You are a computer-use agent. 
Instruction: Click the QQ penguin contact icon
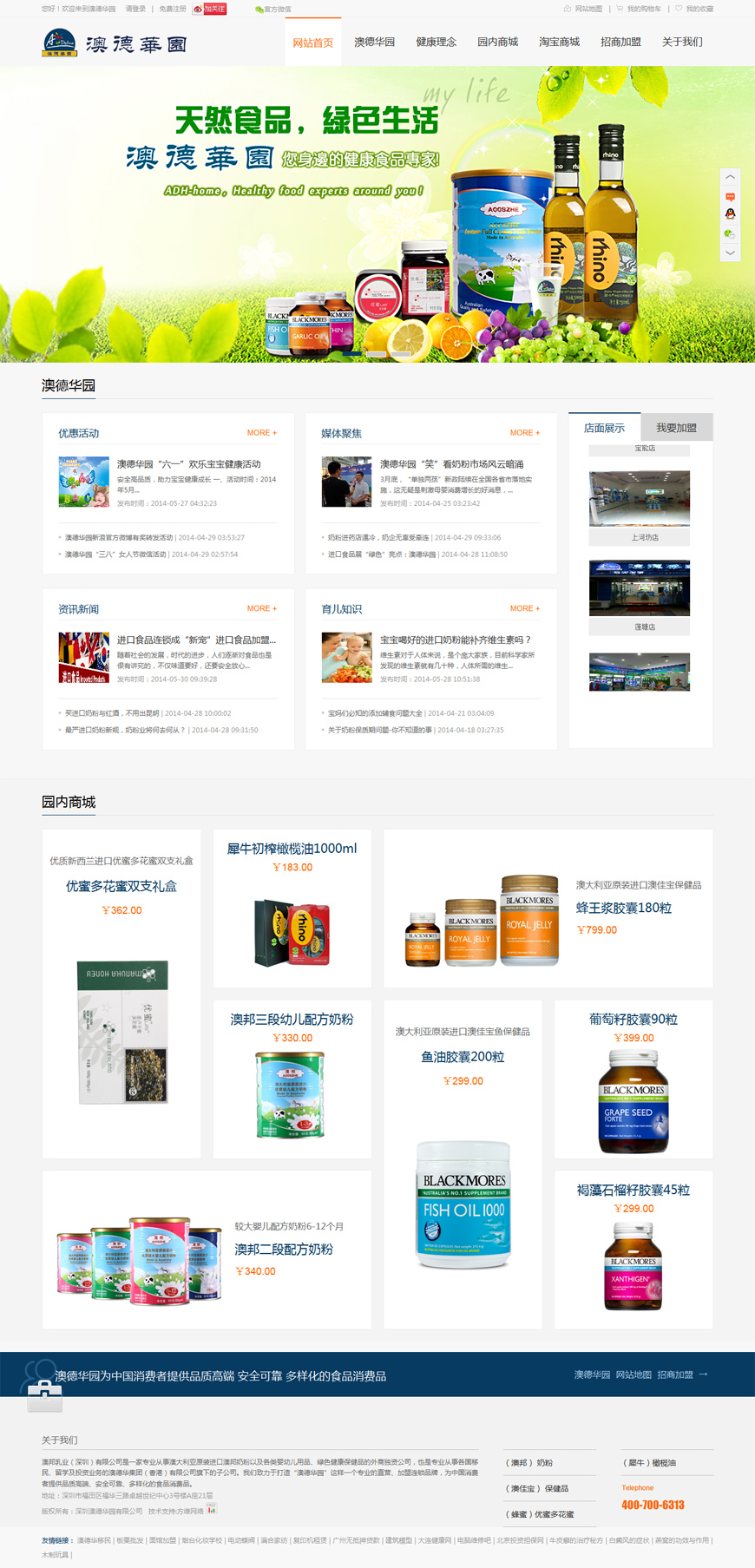[x=730, y=214]
